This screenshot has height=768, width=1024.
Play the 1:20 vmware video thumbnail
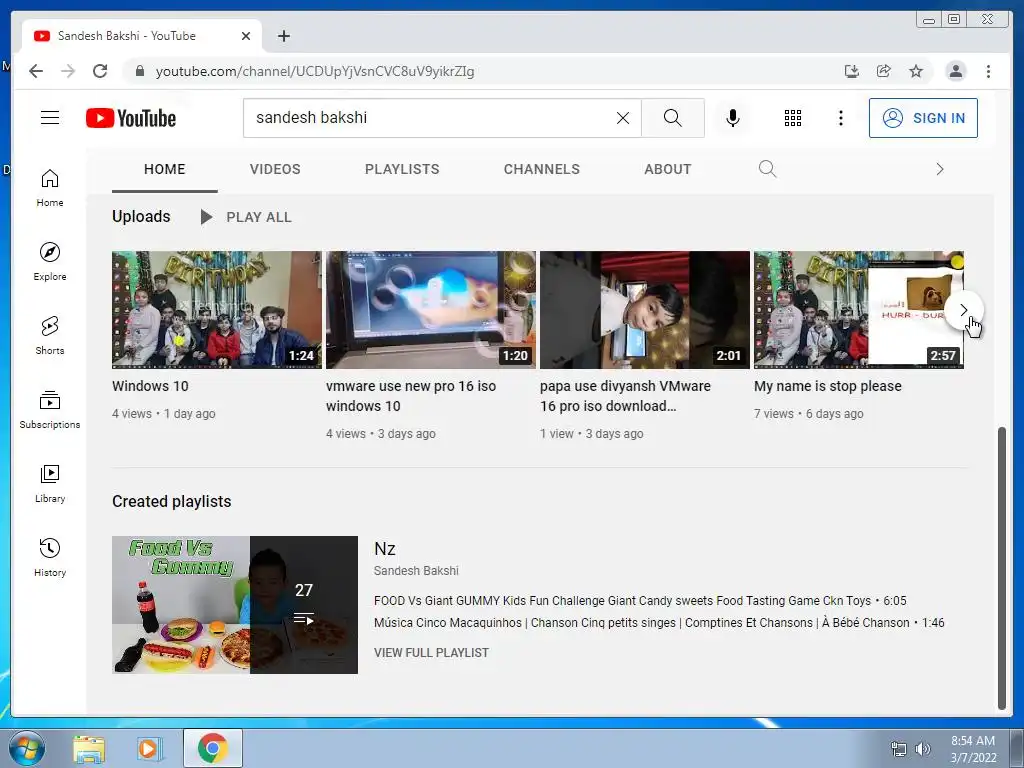431,310
